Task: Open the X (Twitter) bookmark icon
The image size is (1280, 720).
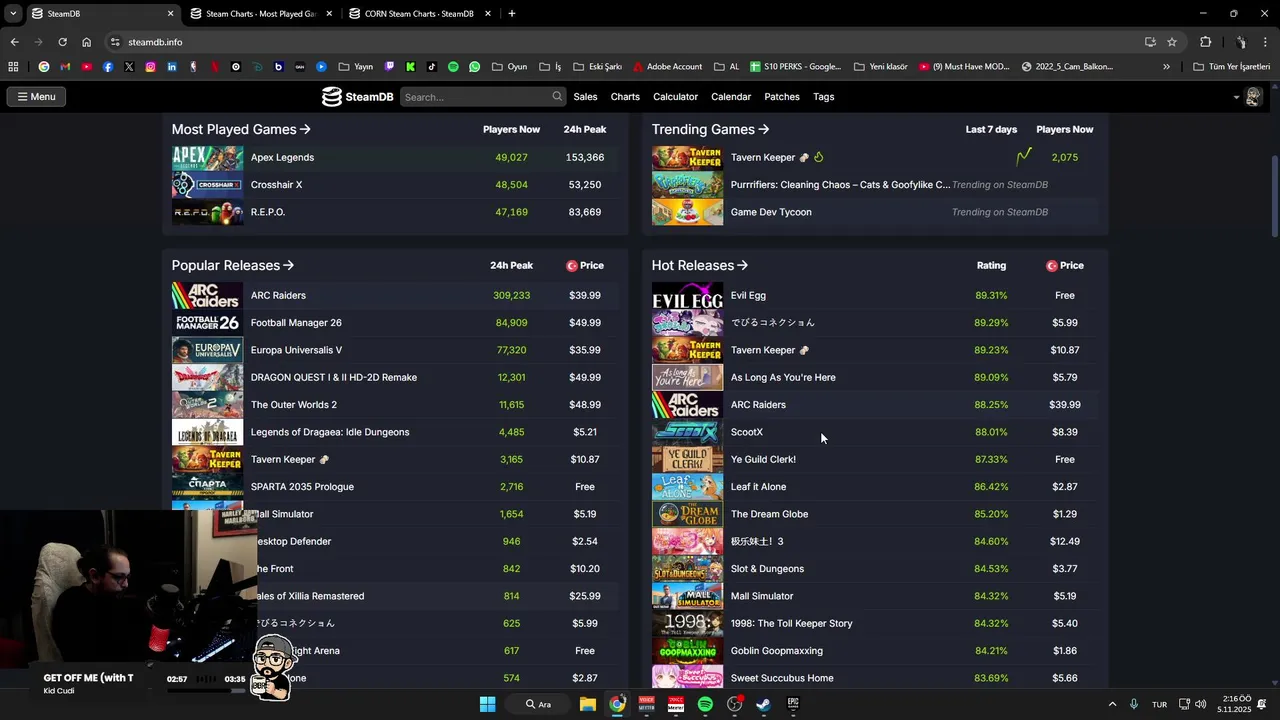Action: tap(129, 67)
